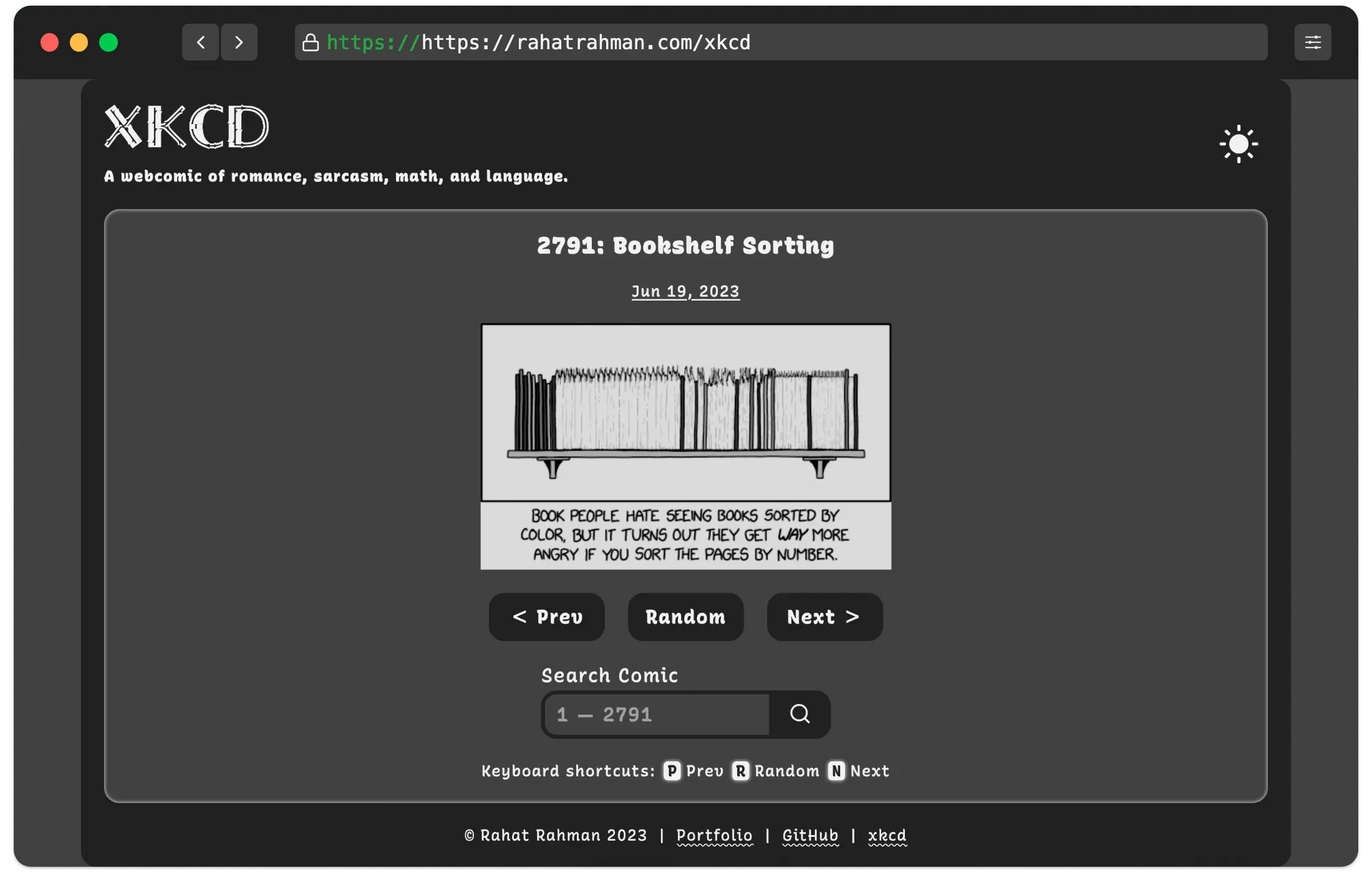
Task: Enable keyboard shortcut R for Random
Action: click(740, 771)
